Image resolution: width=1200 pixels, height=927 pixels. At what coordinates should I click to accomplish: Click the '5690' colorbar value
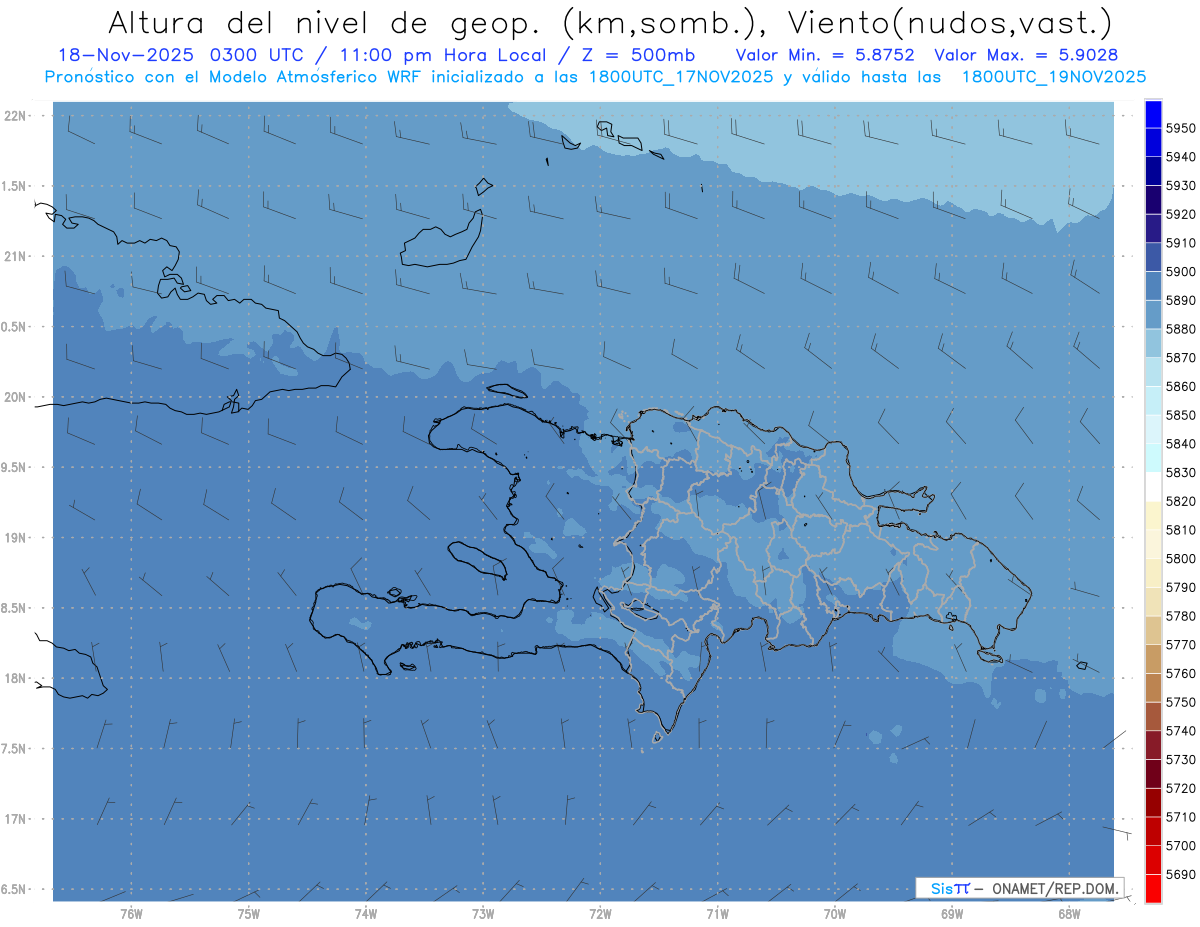tap(1182, 874)
